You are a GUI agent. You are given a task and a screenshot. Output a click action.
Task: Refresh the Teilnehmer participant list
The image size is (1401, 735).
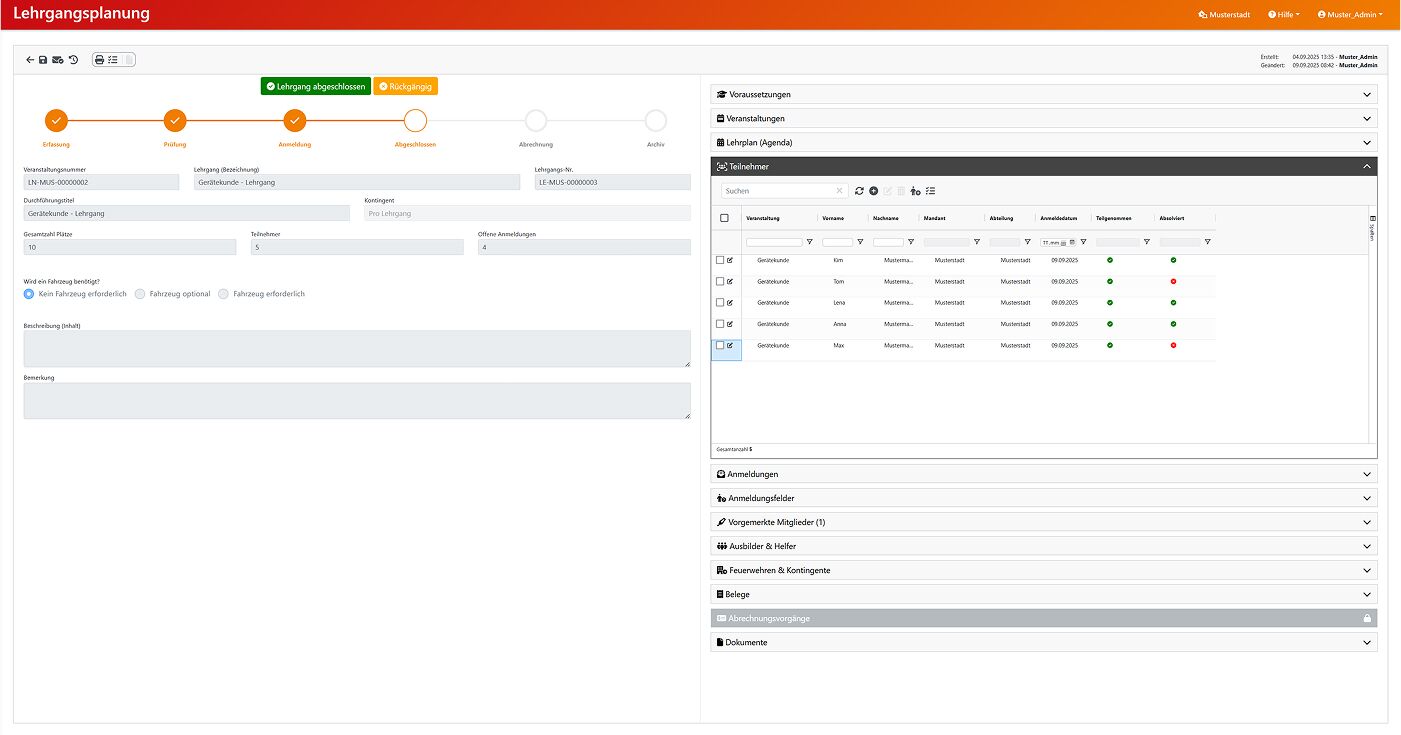[859, 191]
